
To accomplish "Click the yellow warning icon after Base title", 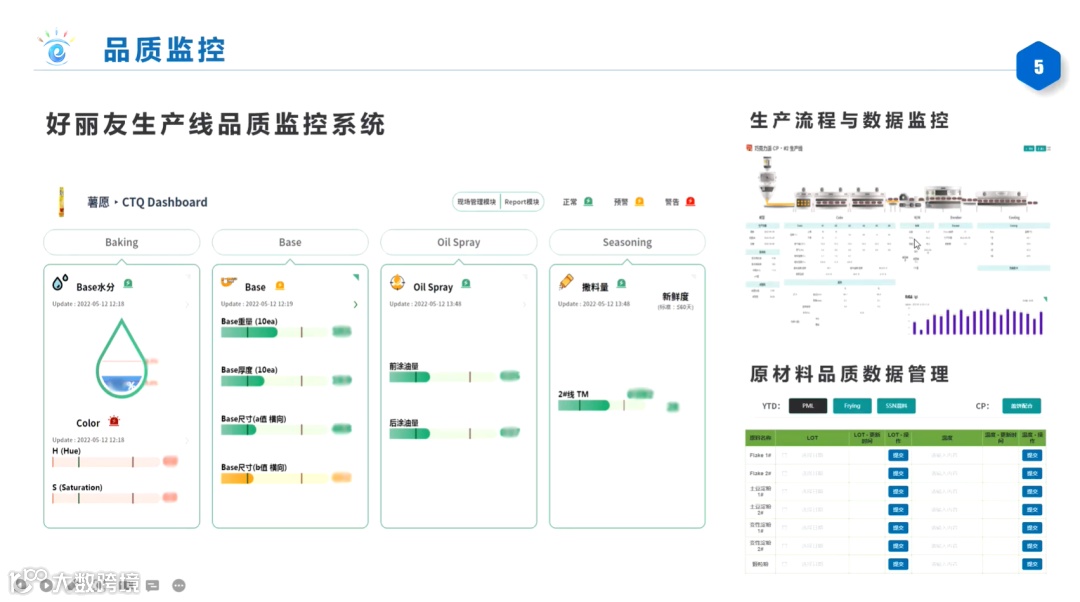I will pos(280,285).
